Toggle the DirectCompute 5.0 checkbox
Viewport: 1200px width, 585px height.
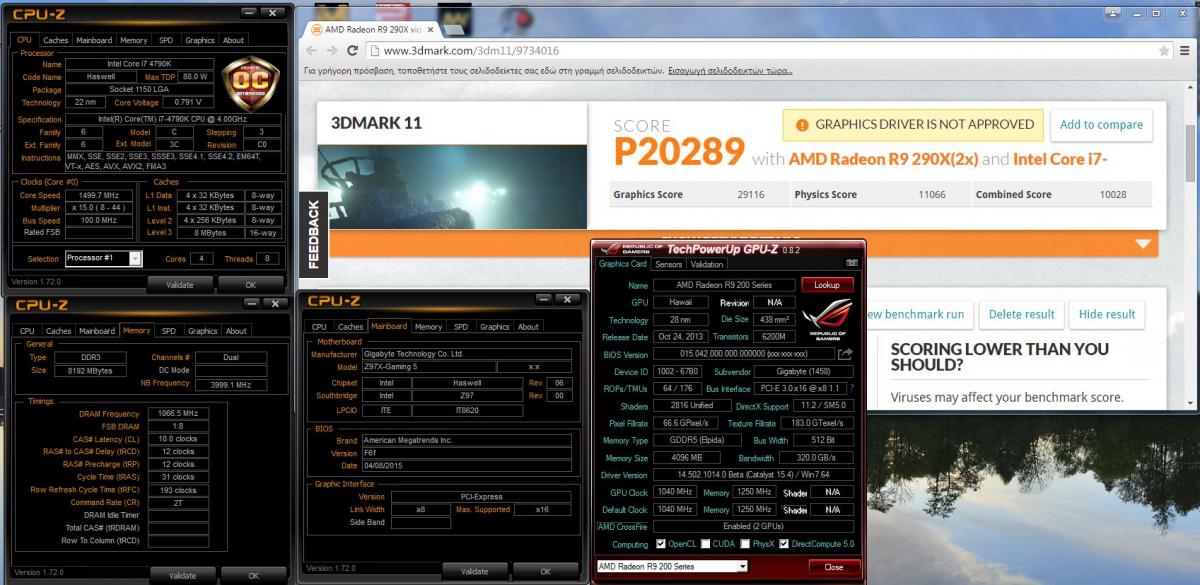785,544
